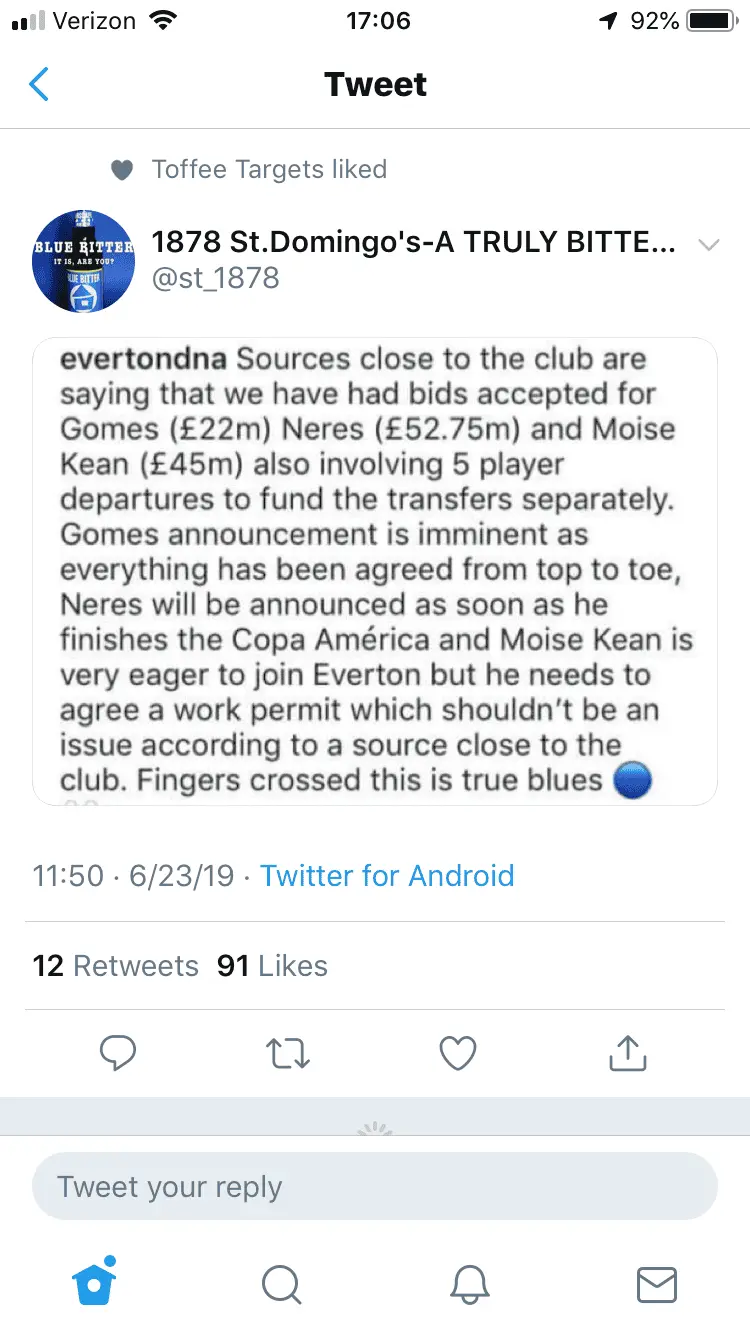The height and width of the screenshot is (1334, 750).
Task: Tap the Tweet your reply field
Action: 374,1187
